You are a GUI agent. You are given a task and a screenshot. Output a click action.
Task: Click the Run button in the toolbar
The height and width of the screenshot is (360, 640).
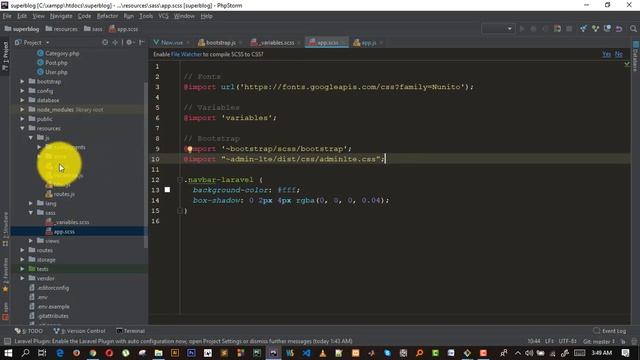coord(522,29)
